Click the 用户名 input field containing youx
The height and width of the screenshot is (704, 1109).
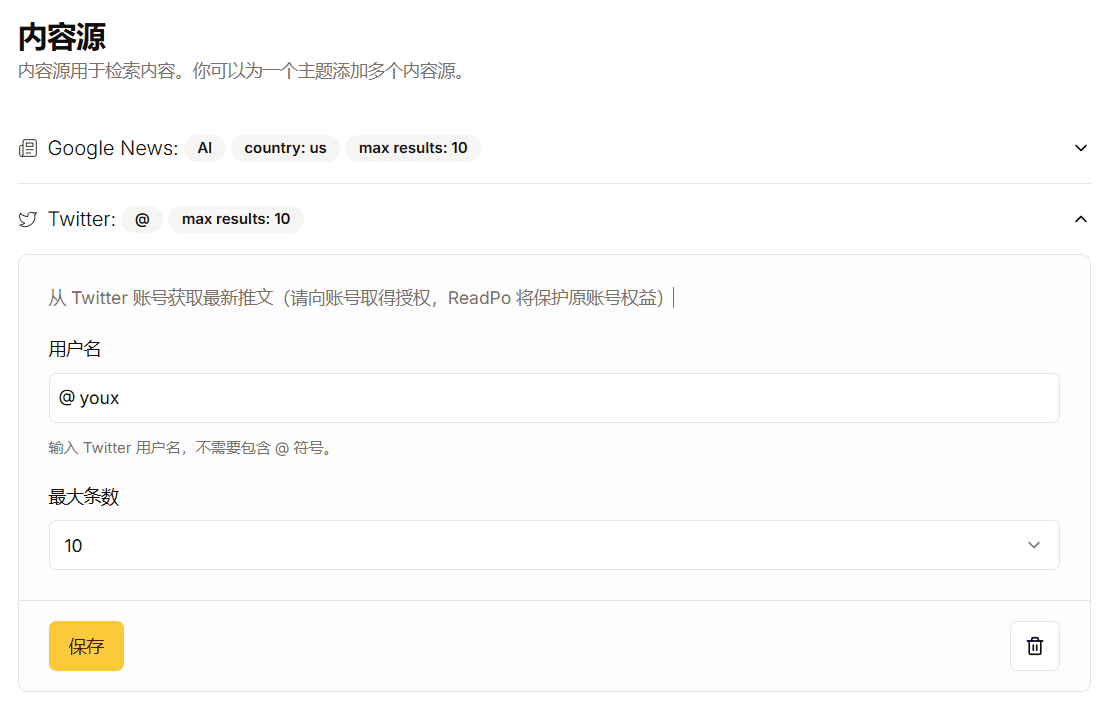pos(554,398)
